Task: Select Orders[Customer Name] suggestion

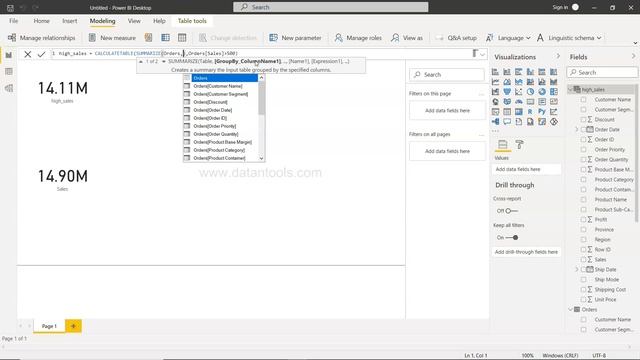Action: [220, 86]
